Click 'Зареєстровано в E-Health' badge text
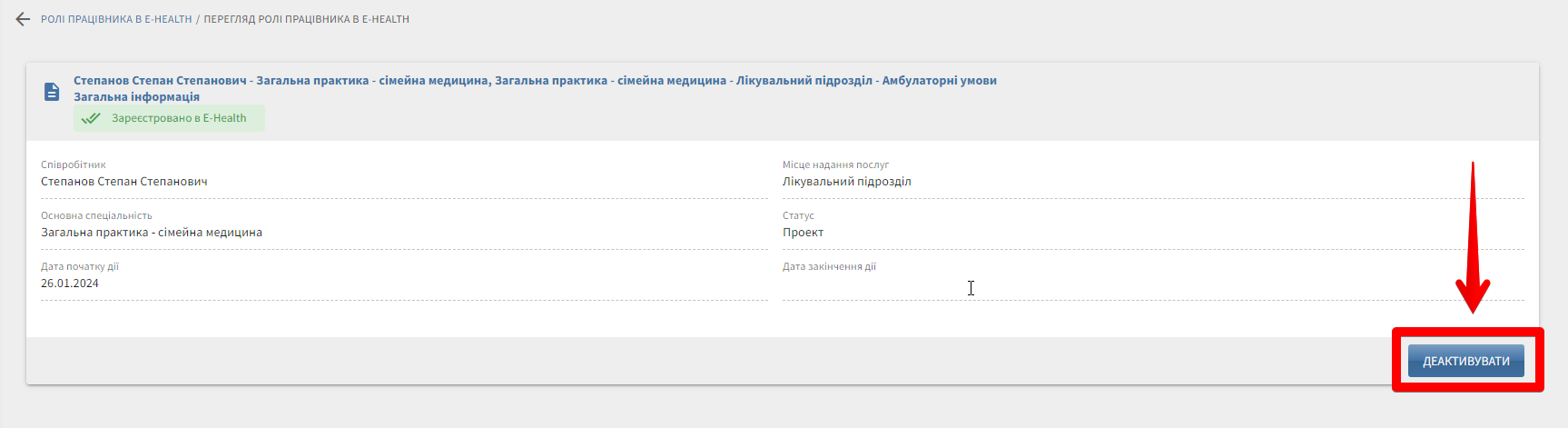The image size is (1568, 428). pos(179,118)
